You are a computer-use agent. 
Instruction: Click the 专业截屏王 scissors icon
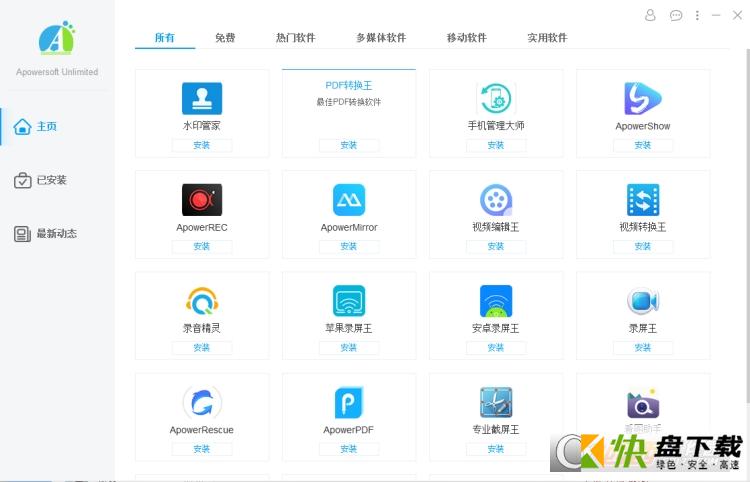pyautogui.click(x=496, y=402)
